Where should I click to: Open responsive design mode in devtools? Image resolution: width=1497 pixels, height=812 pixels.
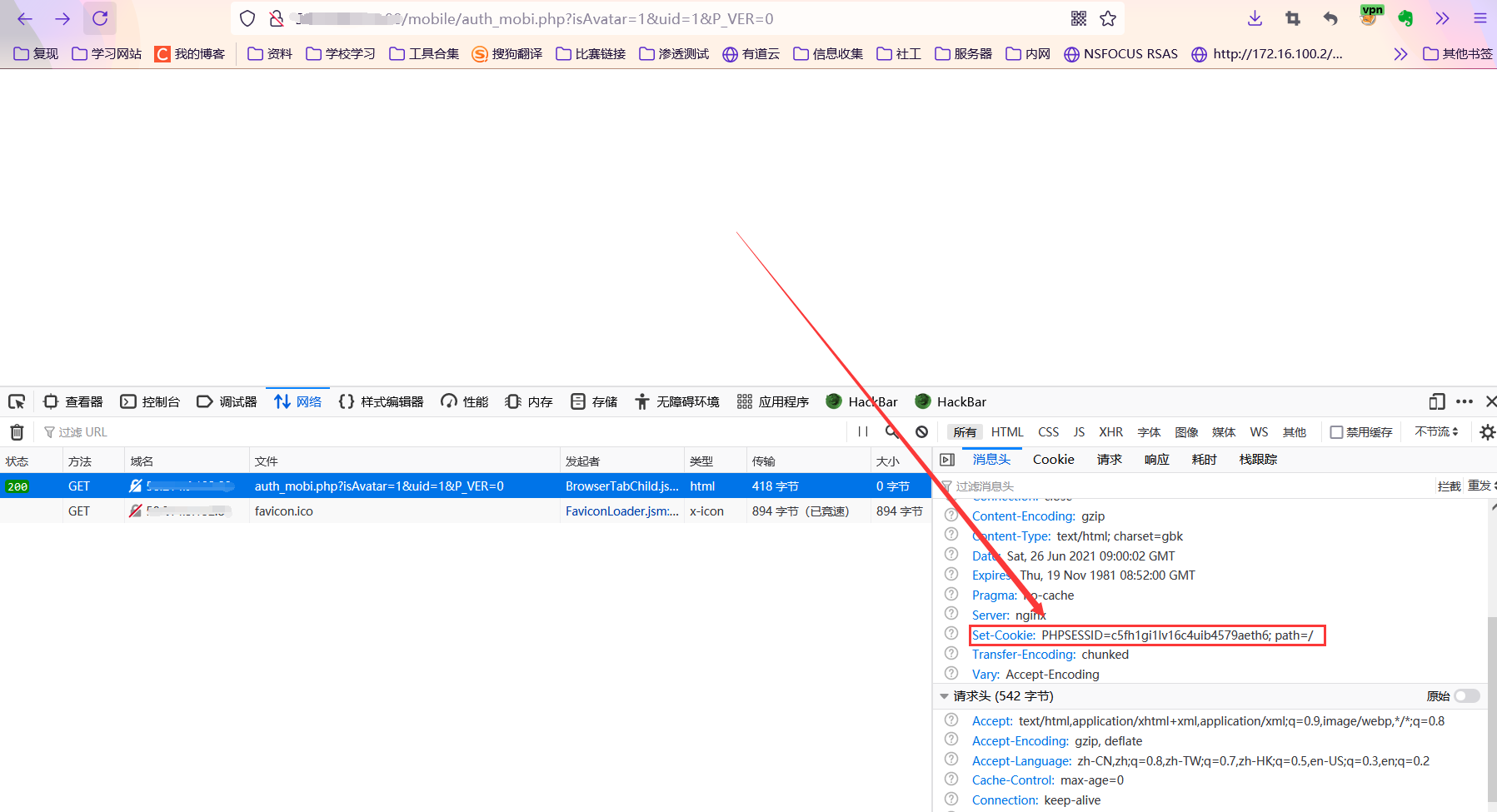1436,401
